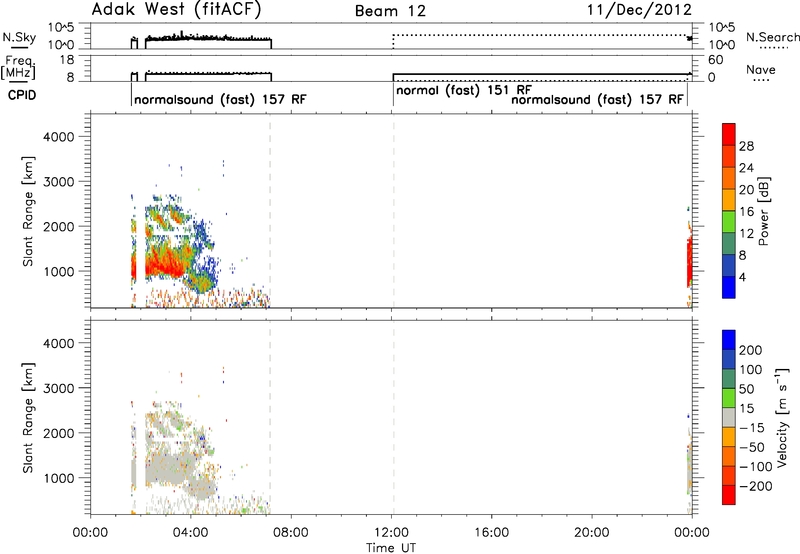Screen dimensions: 800x554
Task: Click the '3000' tick in the velocity panel
Action: 59,388
